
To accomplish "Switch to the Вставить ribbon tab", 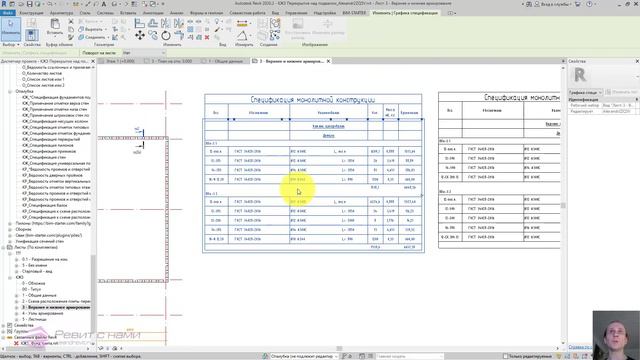I will coord(128,13).
